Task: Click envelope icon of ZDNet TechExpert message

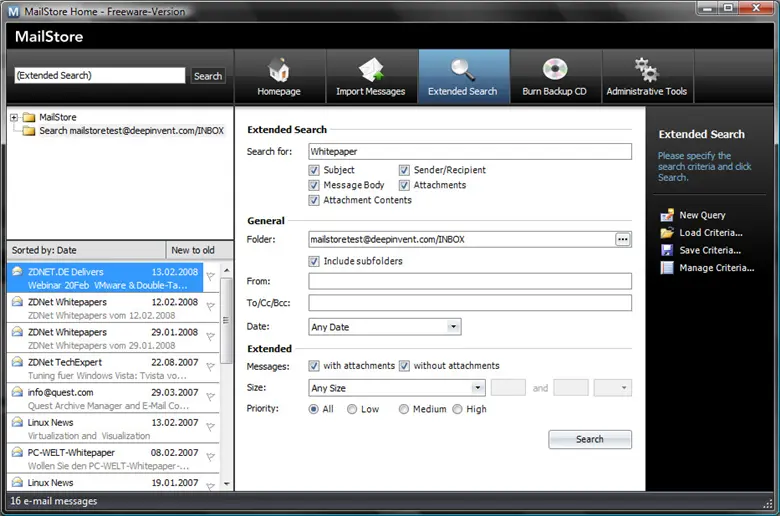Action: [x=17, y=362]
